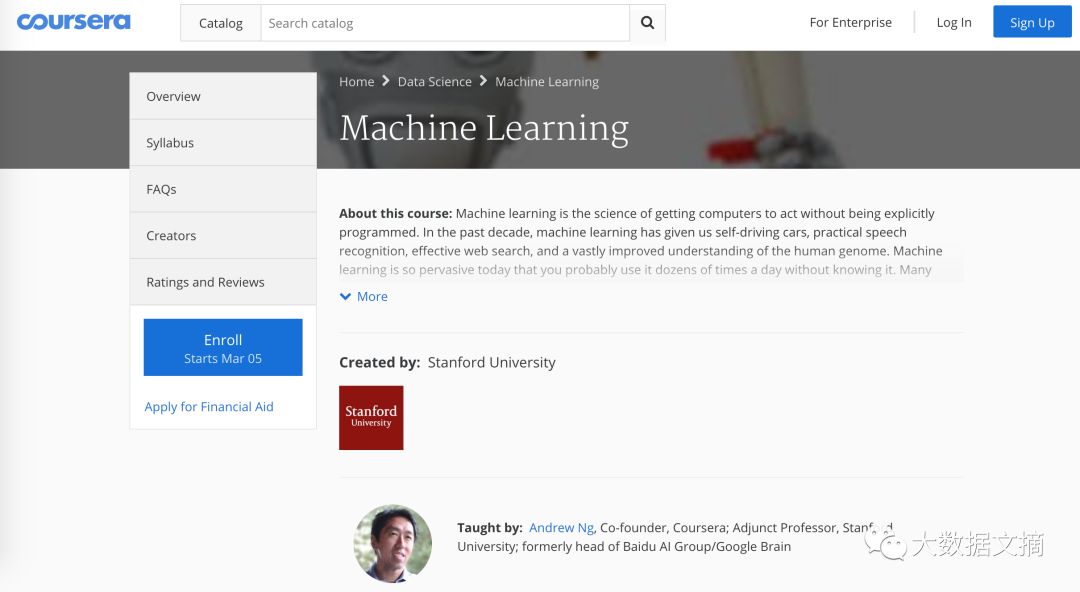Expand description with More
Image resolution: width=1080 pixels, height=592 pixels.
(364, 296)
